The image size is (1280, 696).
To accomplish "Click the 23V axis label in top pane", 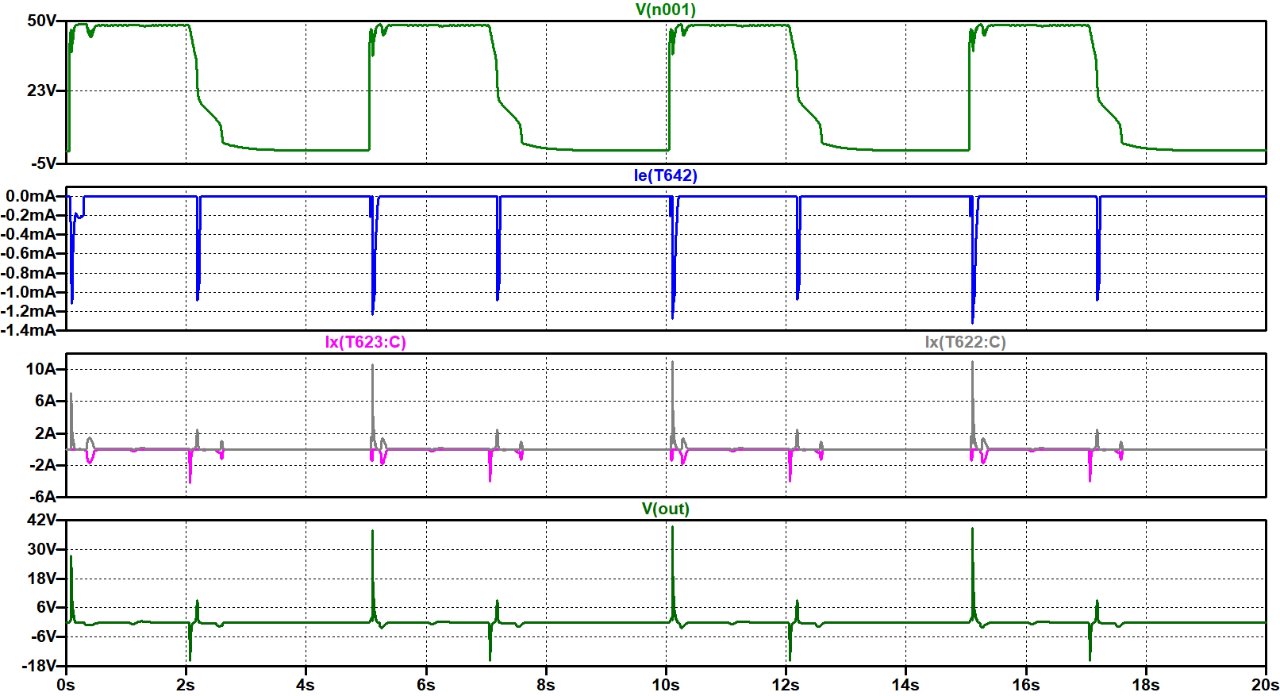I will (x=45, y=90).
